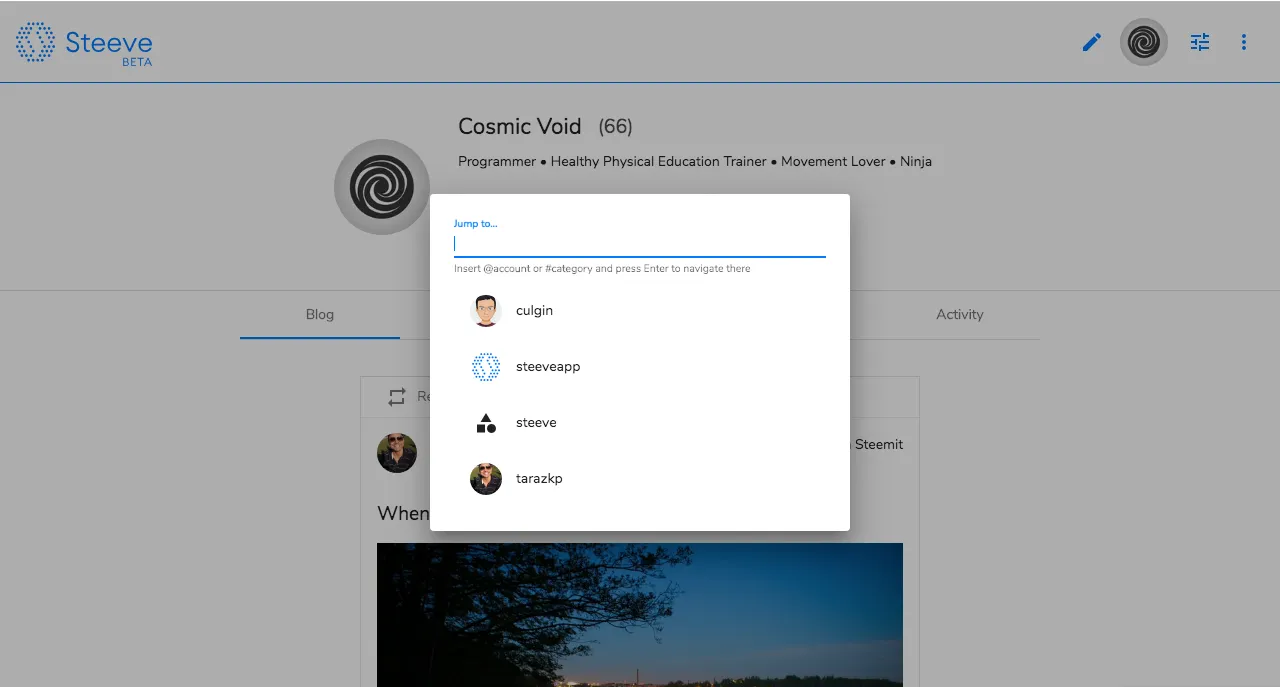Image resolution: width=1280 pixels, height=687 pixels.
Task: Click tarazkp's photo avatar in dialog
Action: coord(486,479)
